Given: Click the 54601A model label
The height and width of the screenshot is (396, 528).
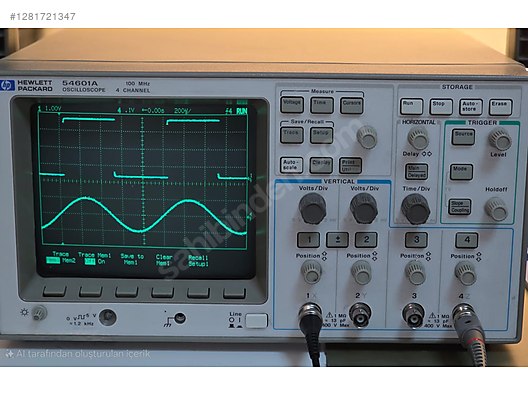Looking at the screenshot, I should click(x=80, y=83).
